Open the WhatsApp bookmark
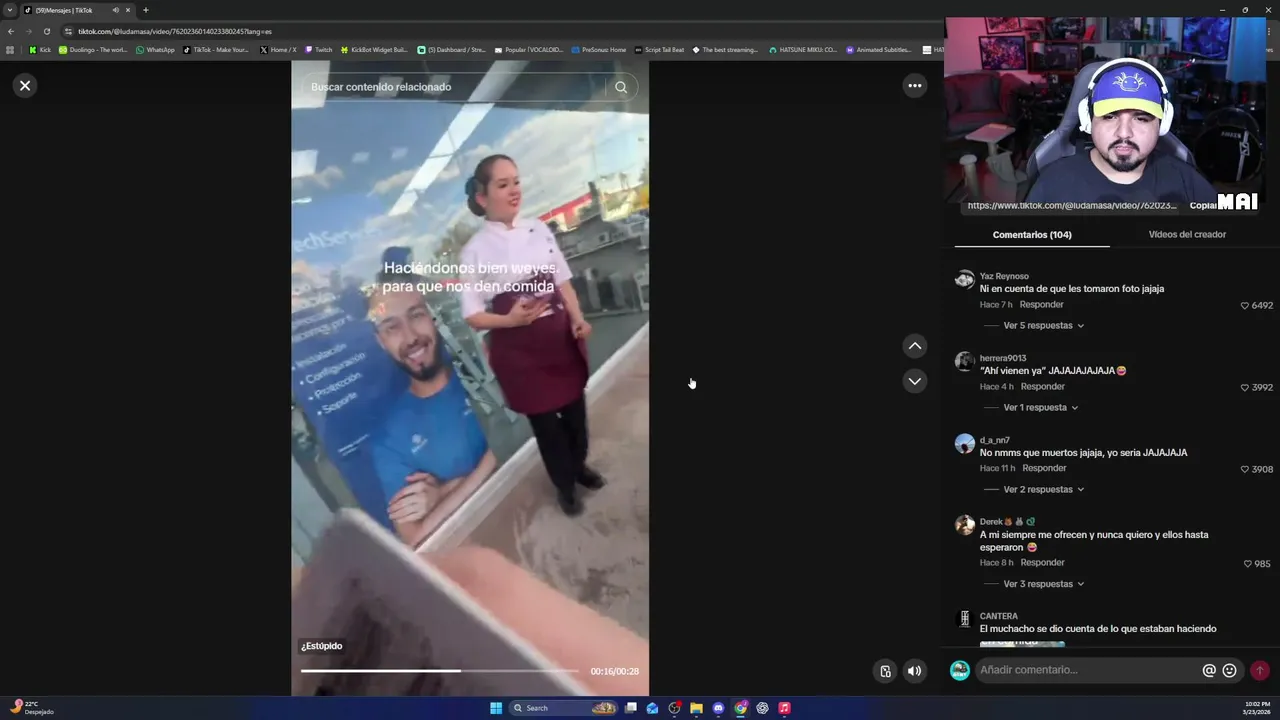Viewport: 1280px width, 720px height. click(155, 50)
